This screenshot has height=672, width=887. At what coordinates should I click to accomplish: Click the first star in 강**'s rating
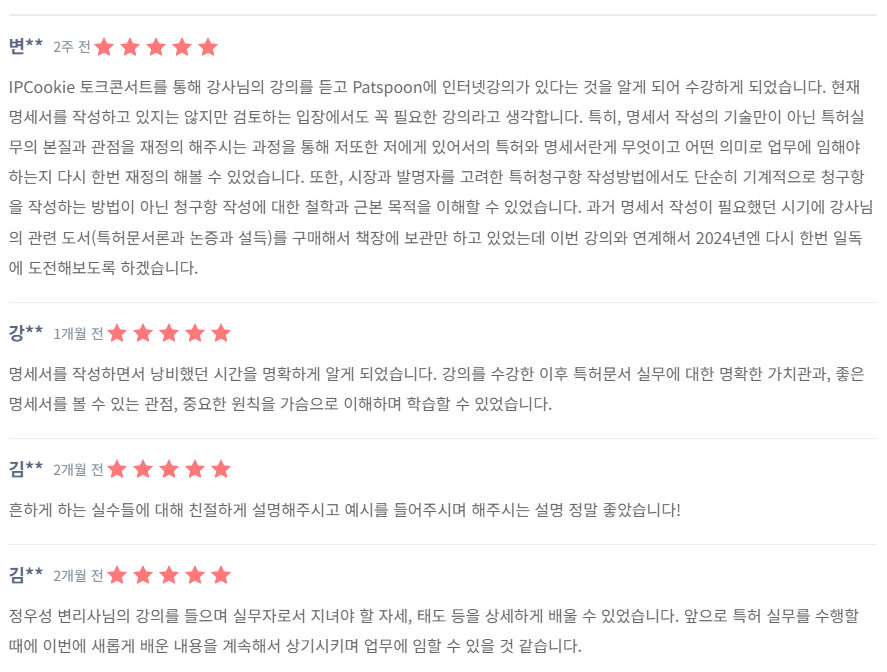pos(117,333)
